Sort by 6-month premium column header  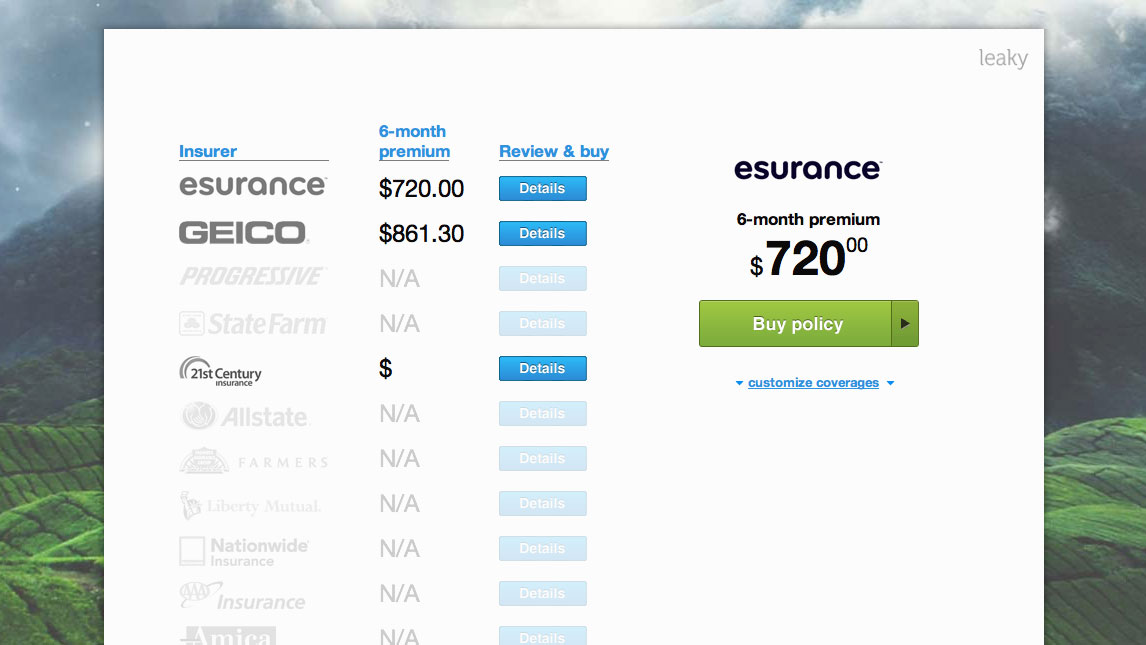coord(414,142)
